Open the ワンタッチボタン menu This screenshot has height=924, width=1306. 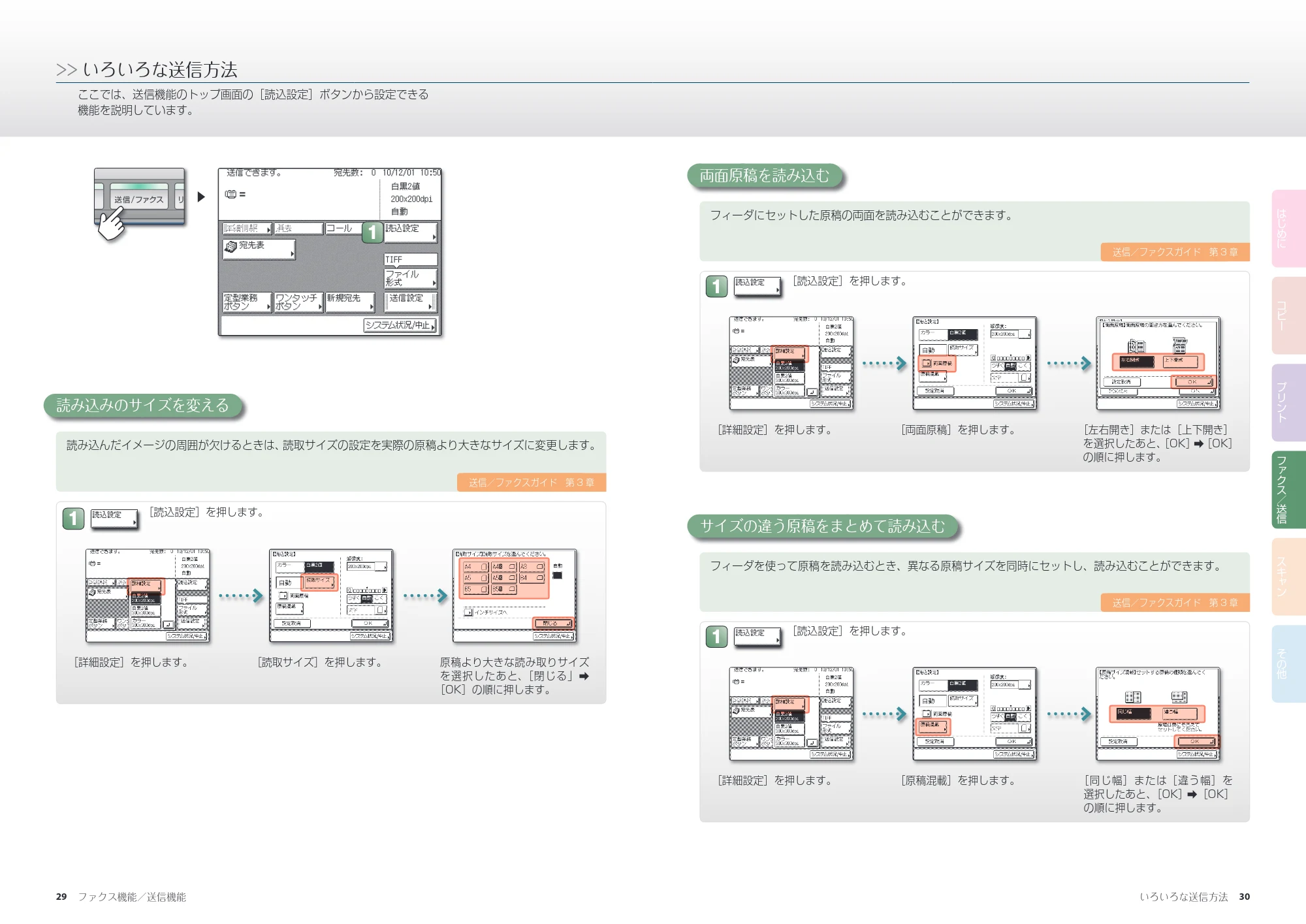point(299,302)
